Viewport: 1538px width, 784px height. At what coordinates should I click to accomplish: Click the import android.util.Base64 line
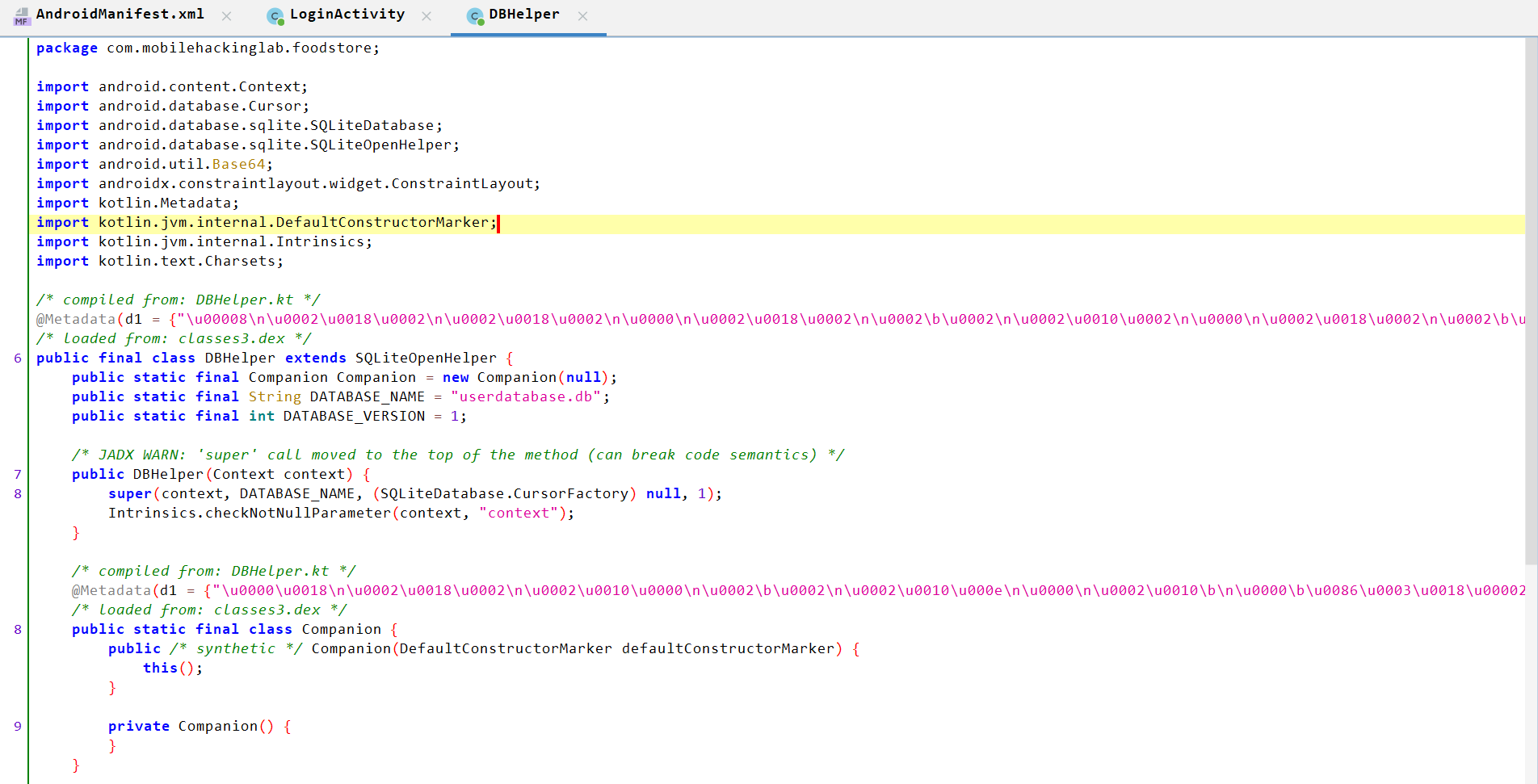(x=153, y=164)
